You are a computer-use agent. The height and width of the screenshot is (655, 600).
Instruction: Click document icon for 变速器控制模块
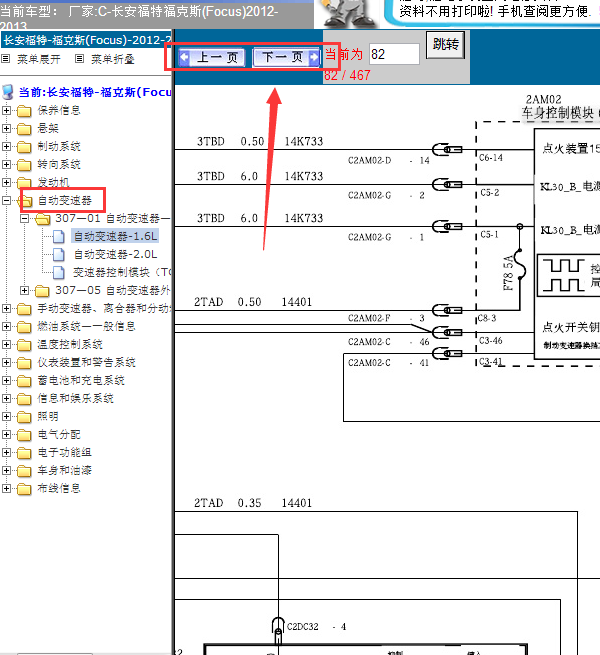coord(59,273)
